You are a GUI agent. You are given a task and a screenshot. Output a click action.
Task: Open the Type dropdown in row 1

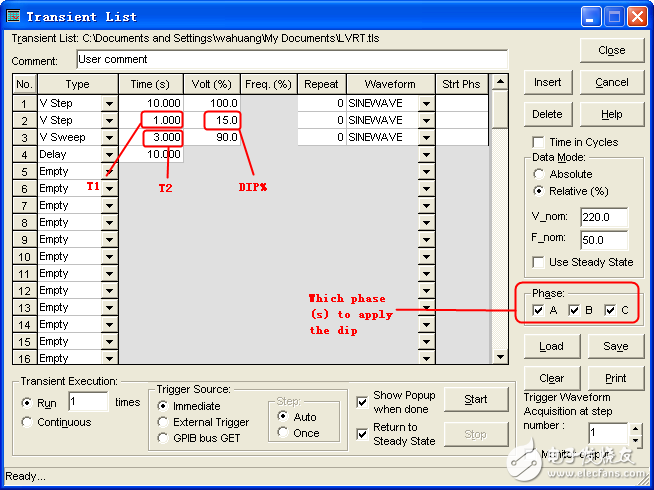(x=108, y=103)
